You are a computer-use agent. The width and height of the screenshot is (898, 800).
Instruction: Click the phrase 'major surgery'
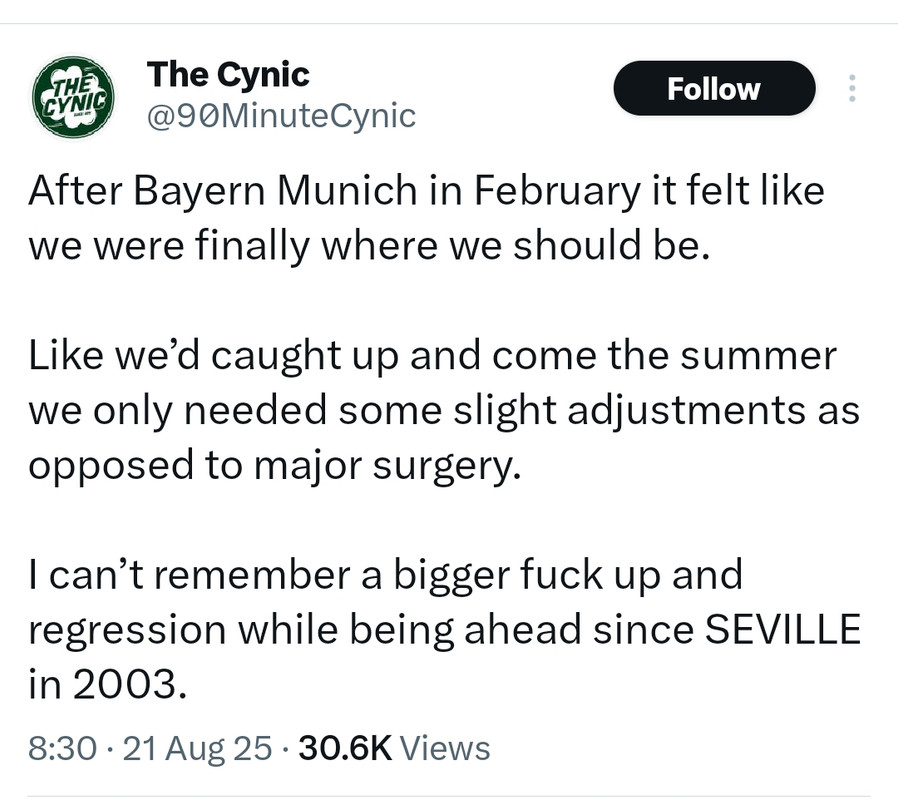[388, 465]
